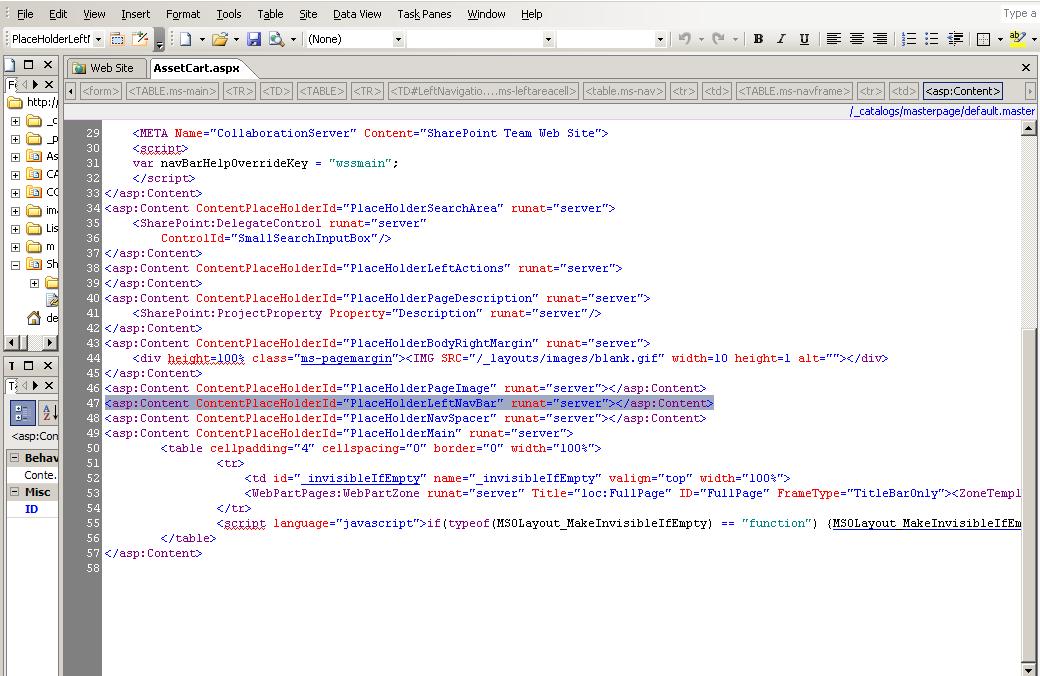Switch to the Web Site tab

(x=103, y=68)
